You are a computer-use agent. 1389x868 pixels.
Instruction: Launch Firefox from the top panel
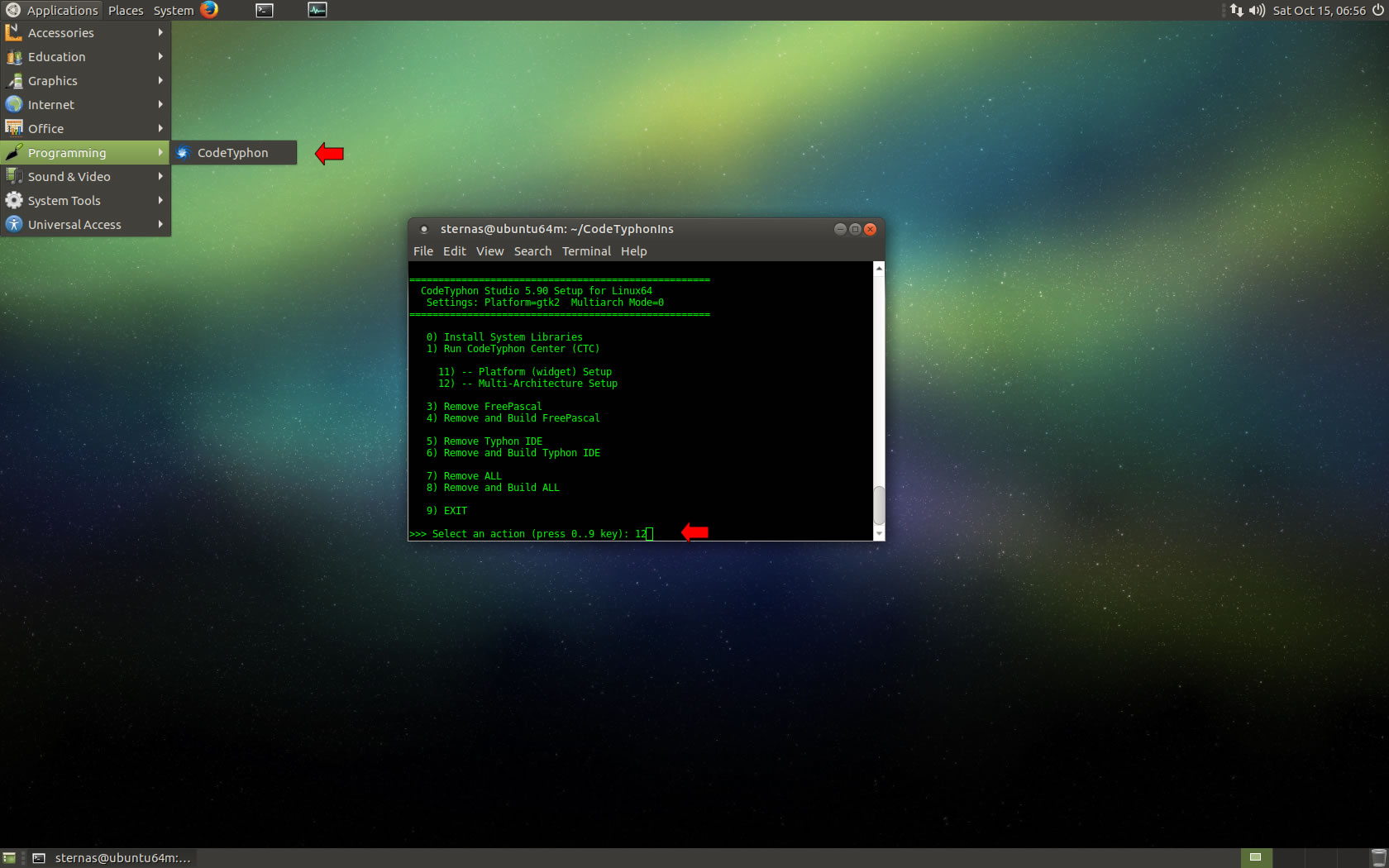point(209,10)
